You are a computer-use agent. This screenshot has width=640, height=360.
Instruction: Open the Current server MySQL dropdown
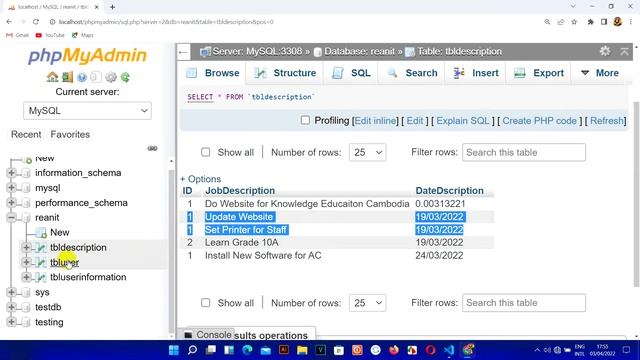click(x=87, y=111)
